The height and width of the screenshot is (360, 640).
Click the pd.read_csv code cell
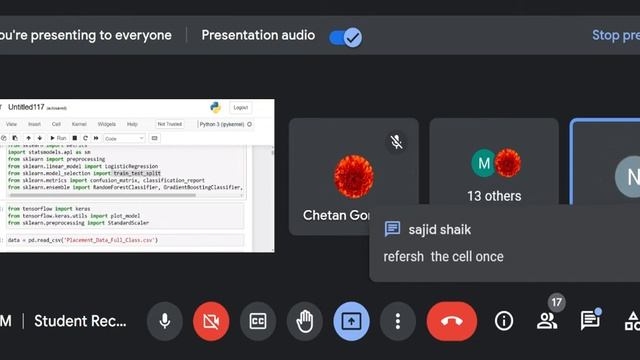pos(125,240)
